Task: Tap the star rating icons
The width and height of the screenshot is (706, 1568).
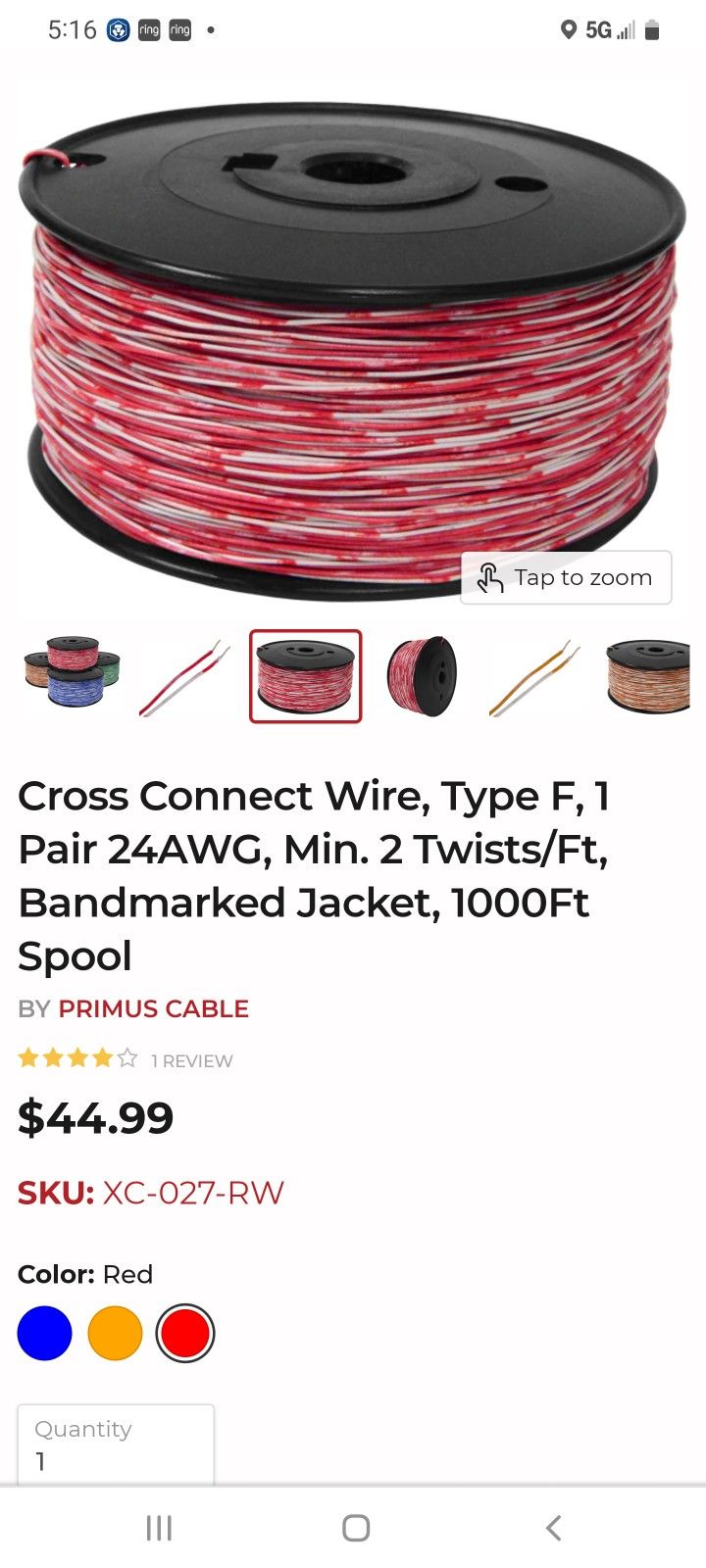Action: pyautogui.click(x=77, y=1058)
